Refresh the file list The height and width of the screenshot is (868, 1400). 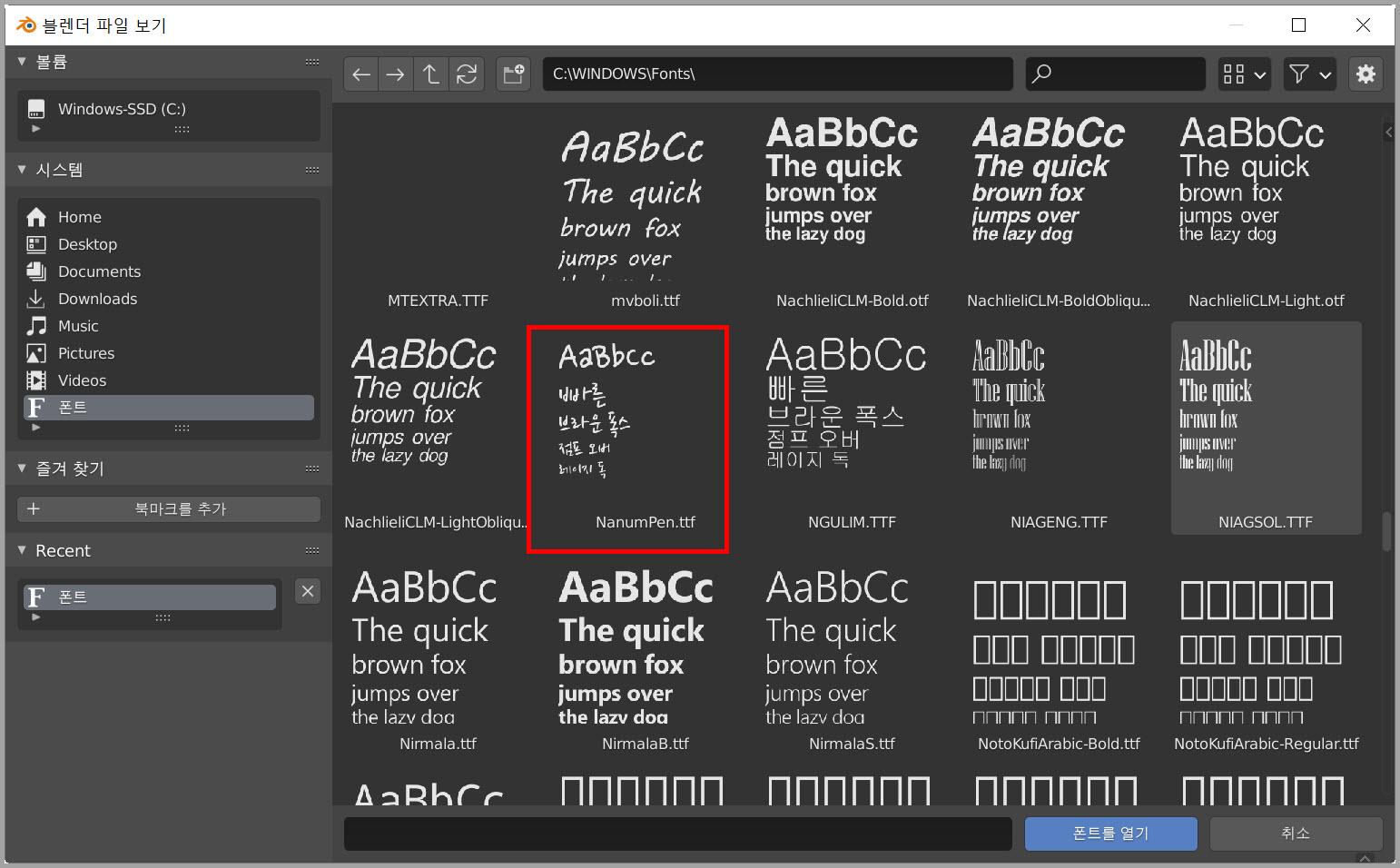pos(467,74)
